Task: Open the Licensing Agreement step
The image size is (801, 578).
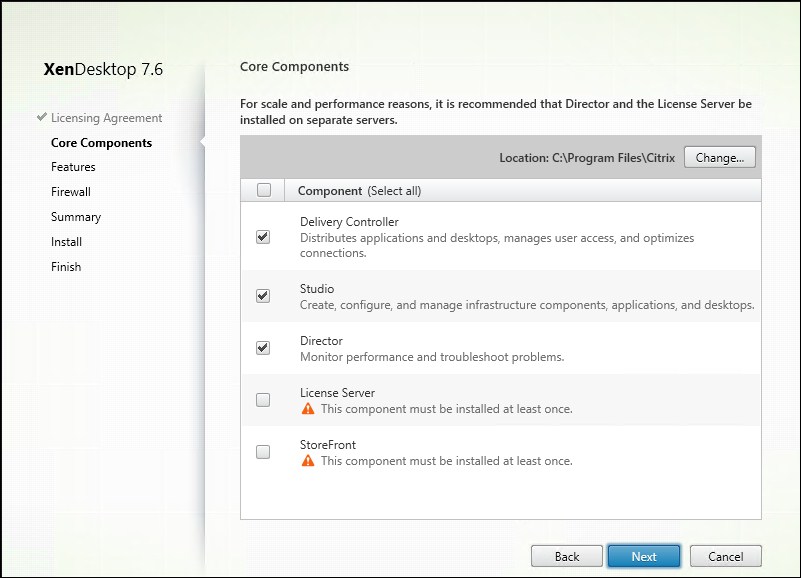Action: 106,118
